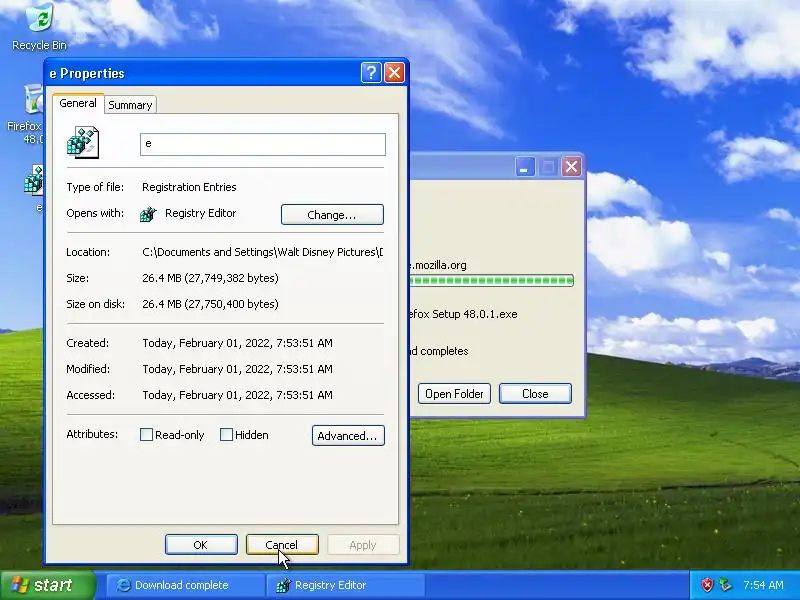This screenshot has width=800, height=600.
Task: Switch to Download complete taskbar item
Action: pyautogui.click(x=185, y=585)
